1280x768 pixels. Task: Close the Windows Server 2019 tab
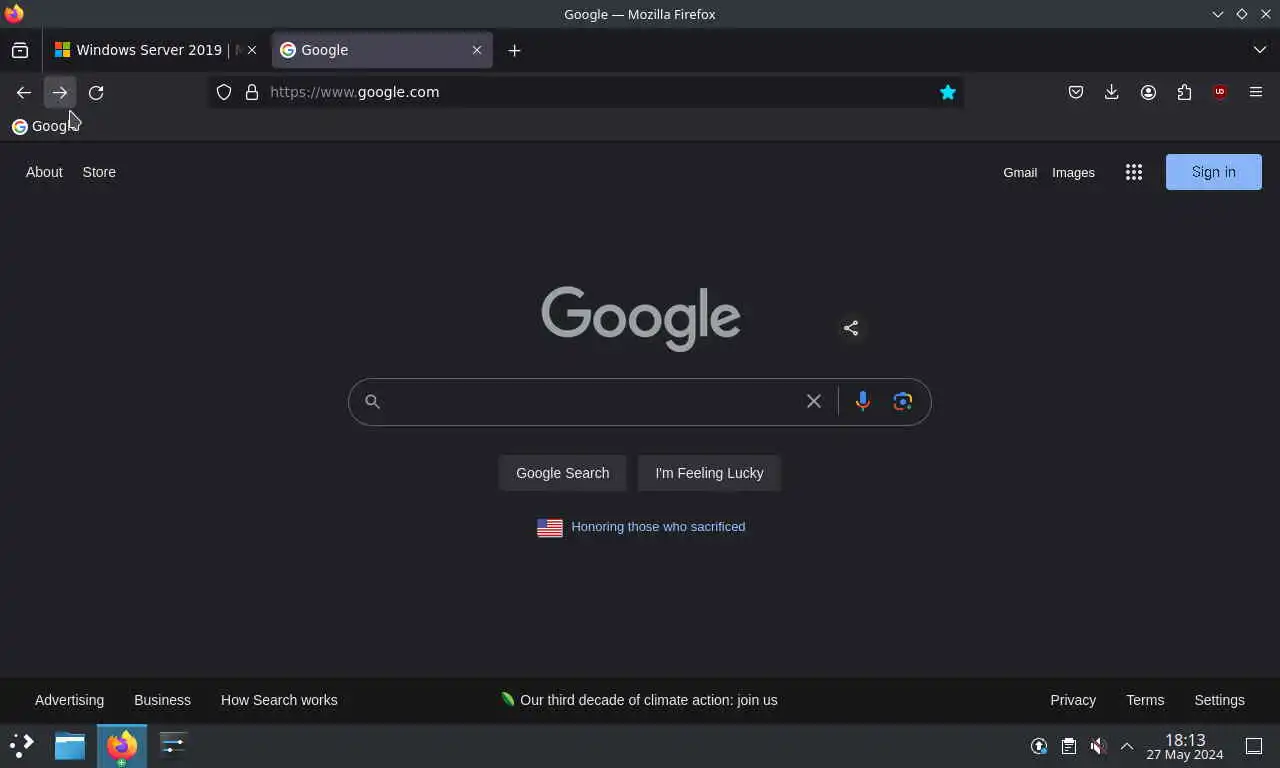(252, 50)
